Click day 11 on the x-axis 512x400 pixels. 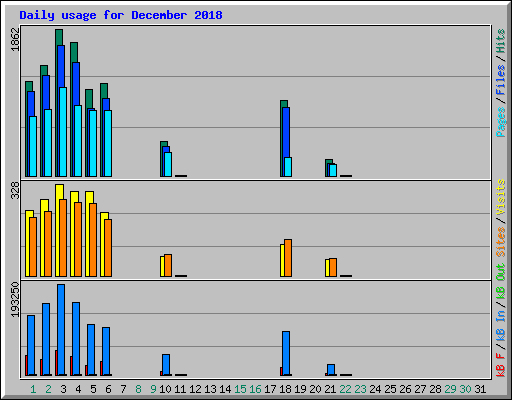tap(180, 389)
